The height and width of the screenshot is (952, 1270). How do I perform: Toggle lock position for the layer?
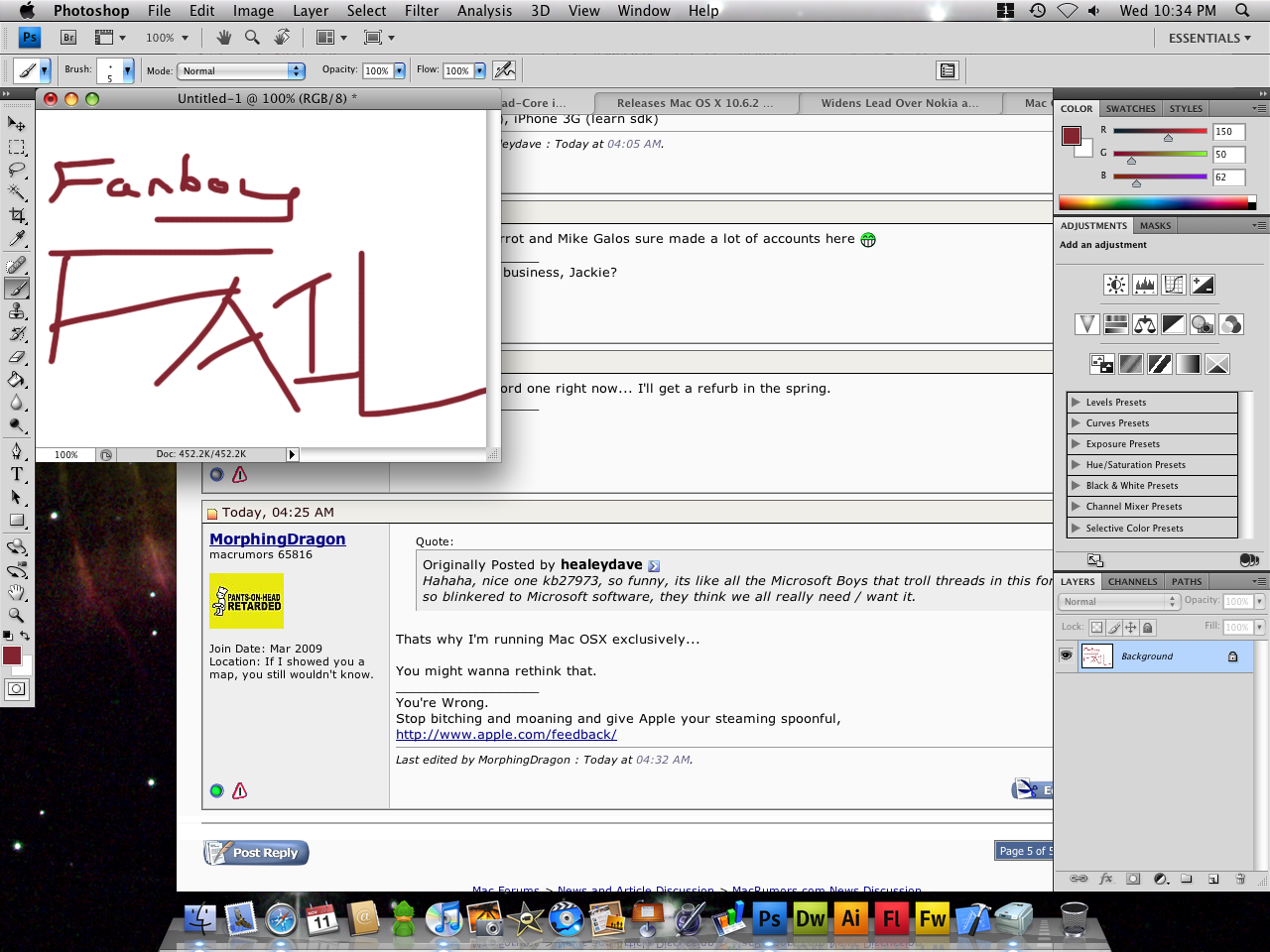[x=1131, y=627]
